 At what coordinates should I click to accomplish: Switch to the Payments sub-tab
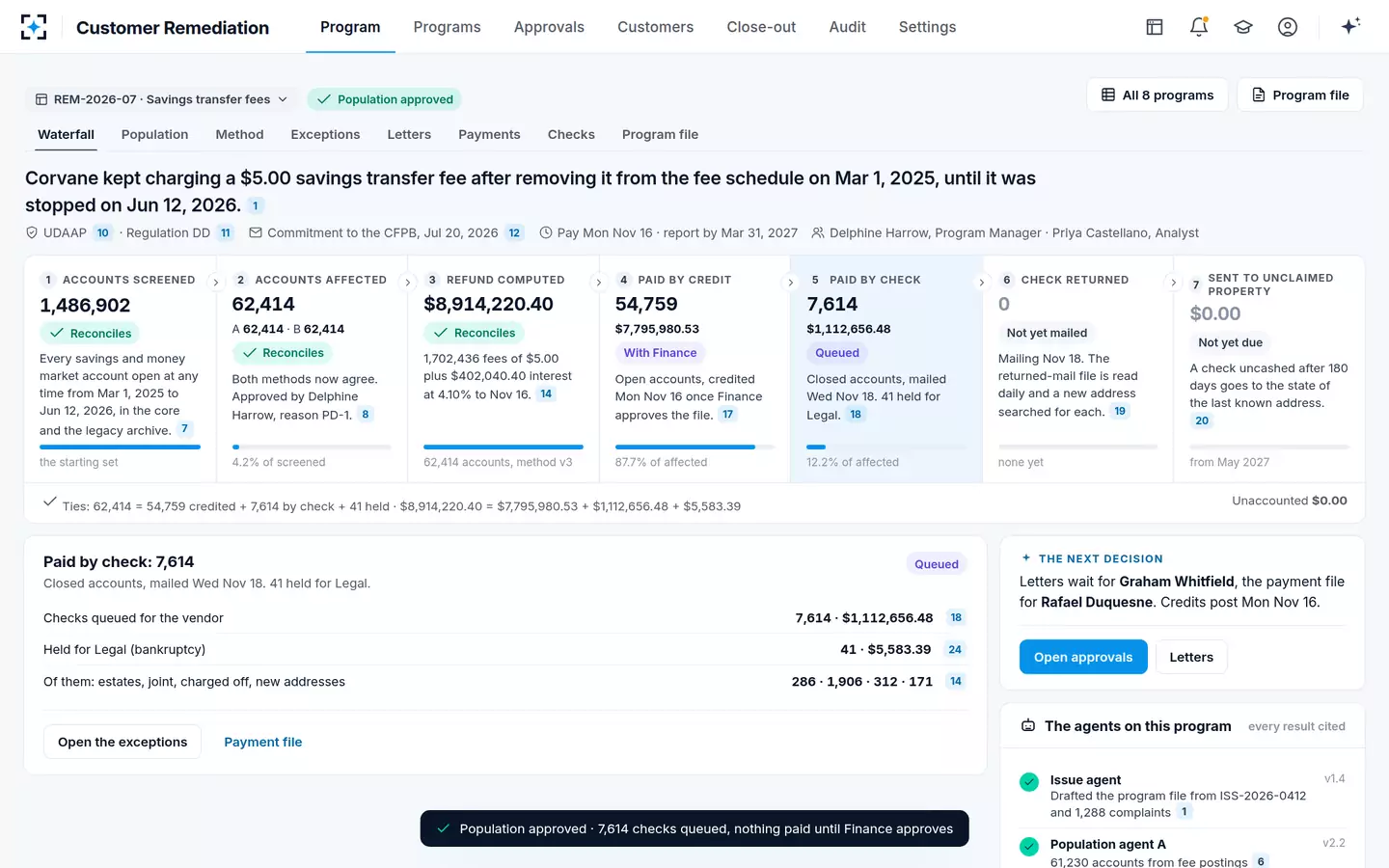point(489,135)
